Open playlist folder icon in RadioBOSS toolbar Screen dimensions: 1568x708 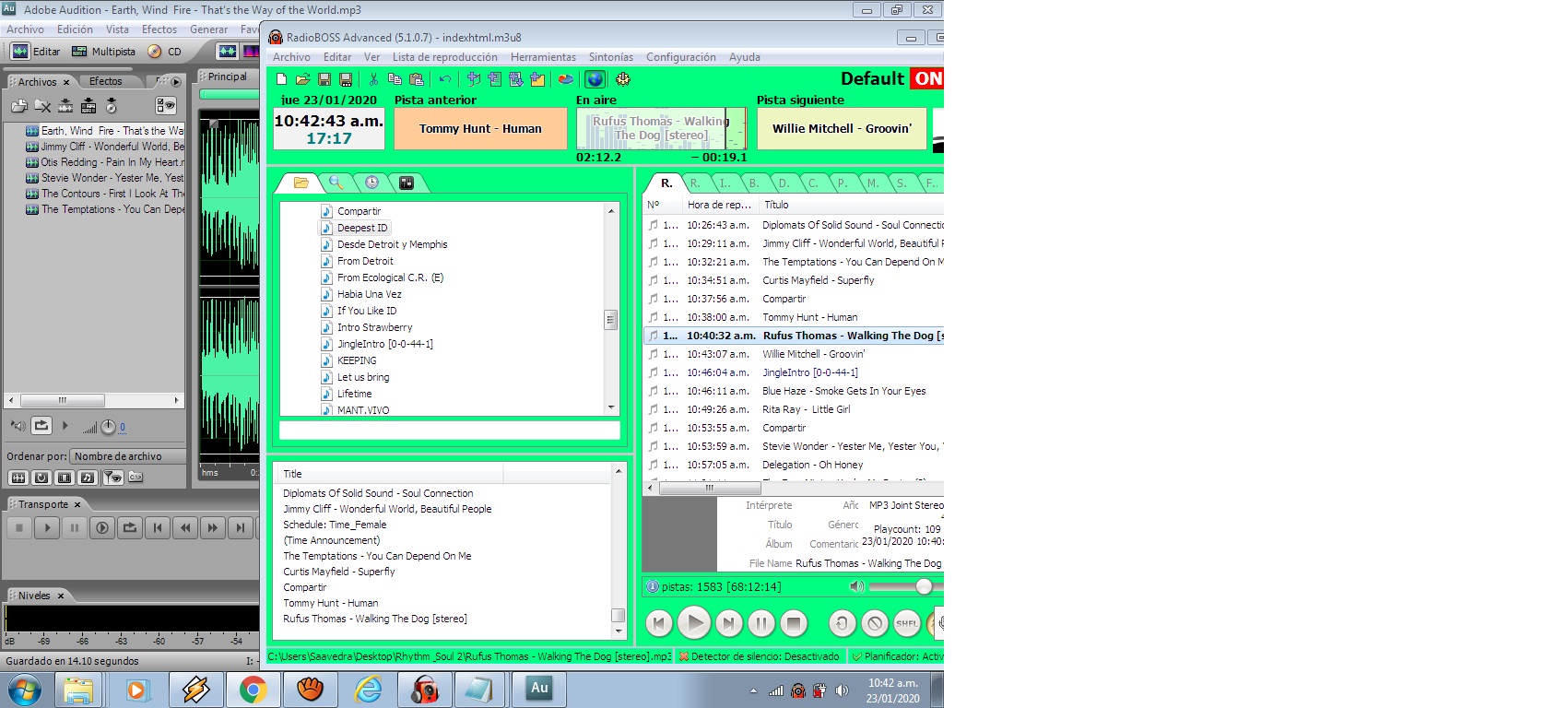click(x=302, y=79)
